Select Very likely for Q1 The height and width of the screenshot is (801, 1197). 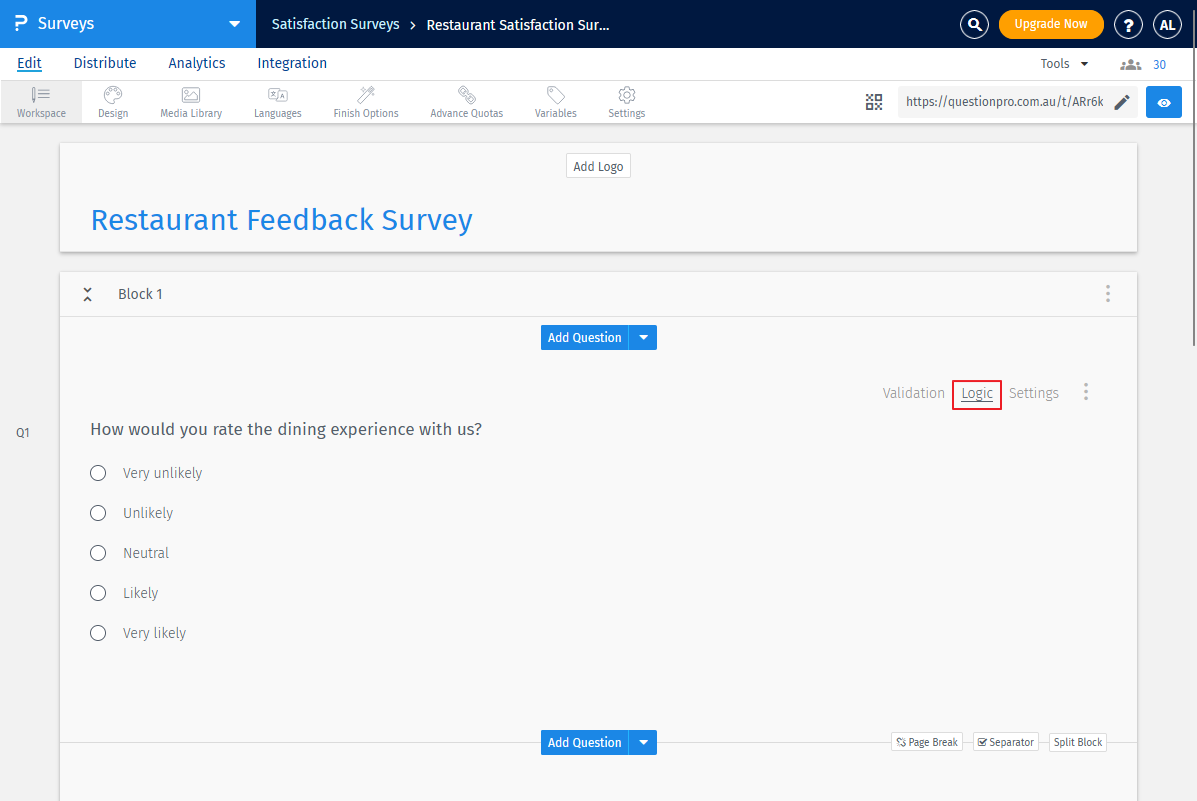coord(97,633)
